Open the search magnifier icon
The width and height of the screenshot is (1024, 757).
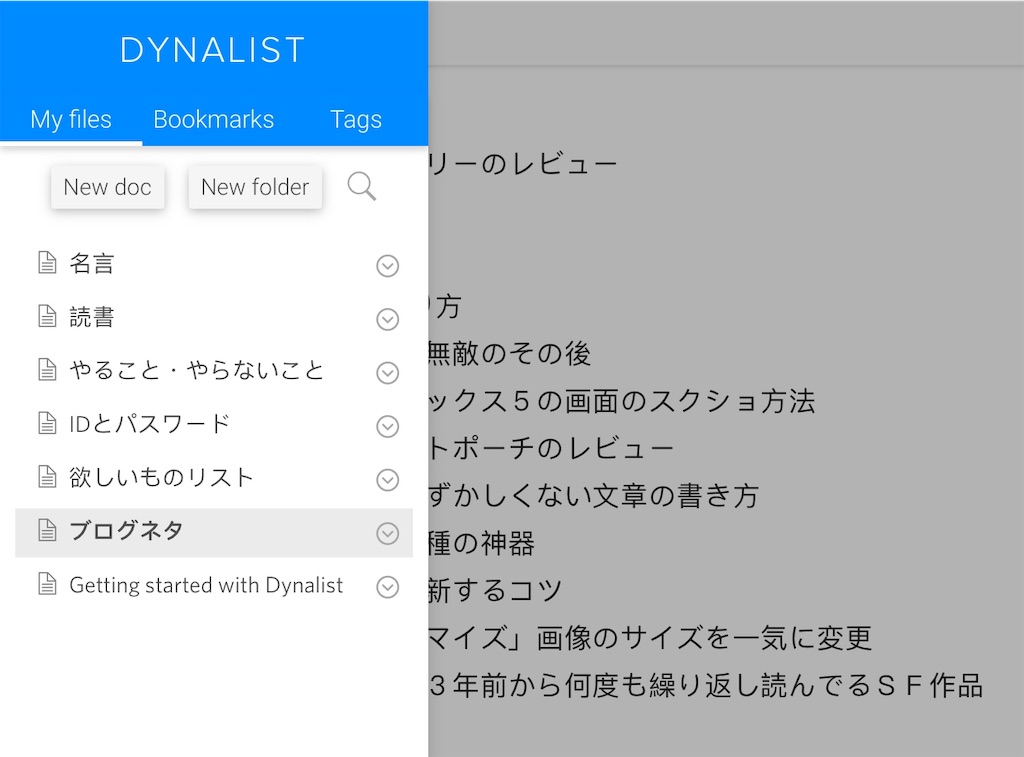point(362,186)
